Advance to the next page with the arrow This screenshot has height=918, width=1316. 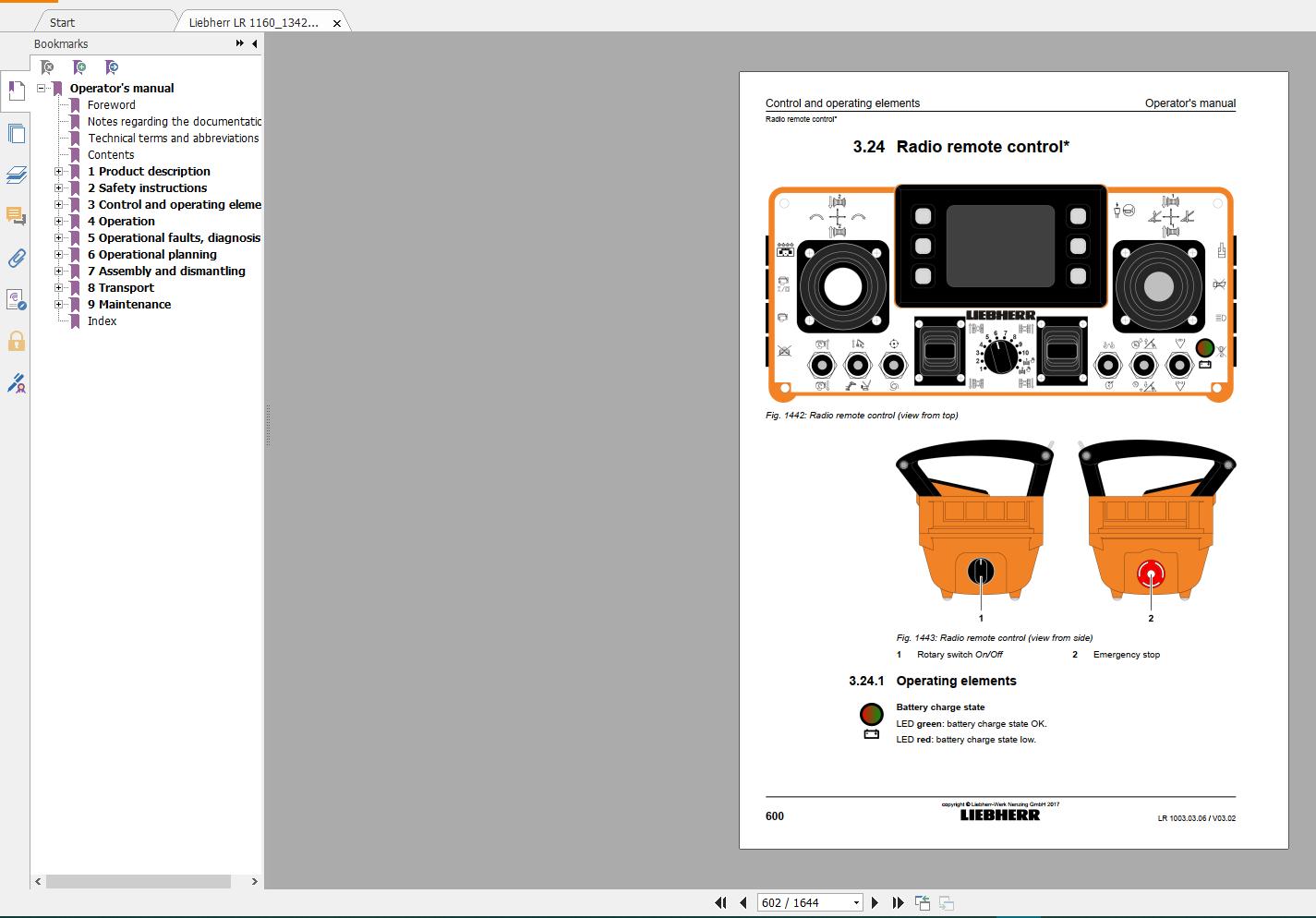[x=874, y=902]
